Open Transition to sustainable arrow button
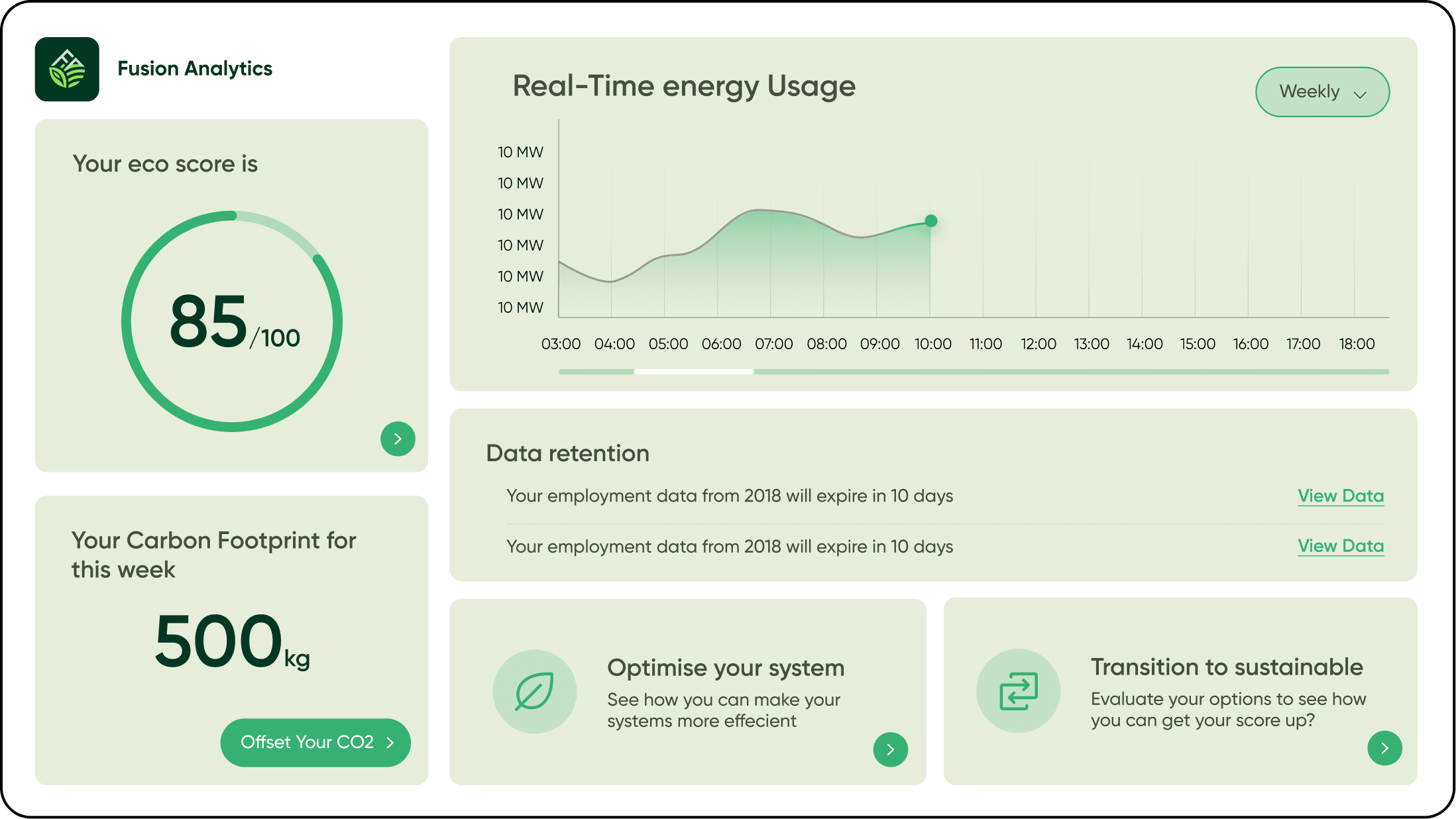Viewport: 1456px width, 819px height. coord(1384,748)
